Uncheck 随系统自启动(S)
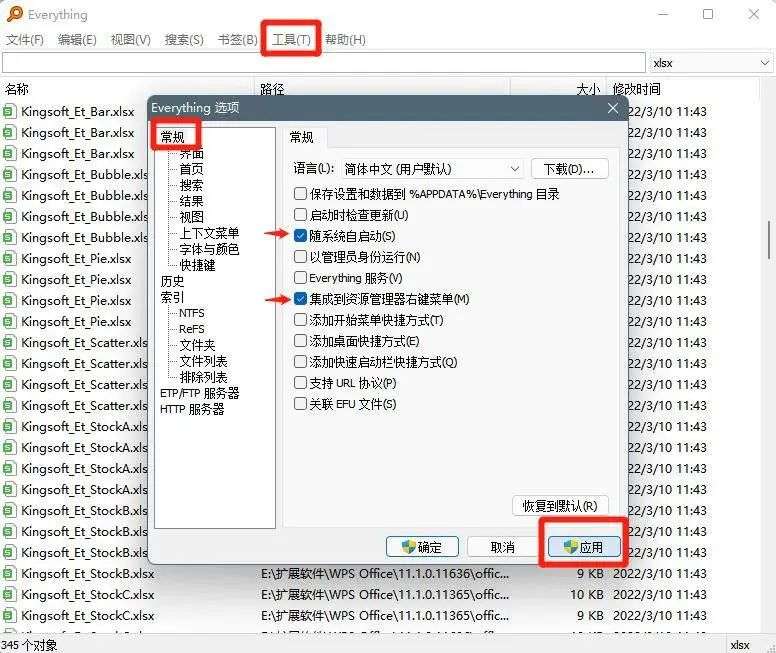 click(300, 236)
